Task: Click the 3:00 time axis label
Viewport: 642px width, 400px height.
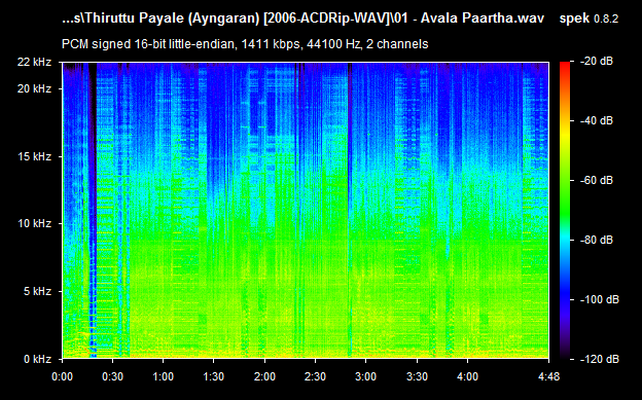Action: point(366,376)
